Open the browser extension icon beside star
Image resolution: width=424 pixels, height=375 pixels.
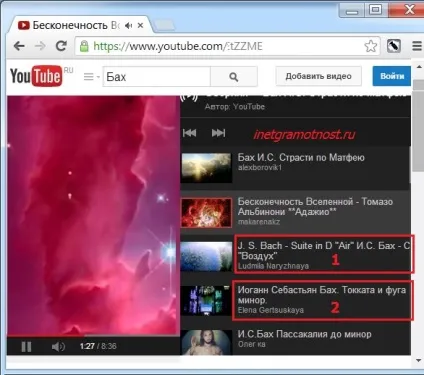pos(393,46)
